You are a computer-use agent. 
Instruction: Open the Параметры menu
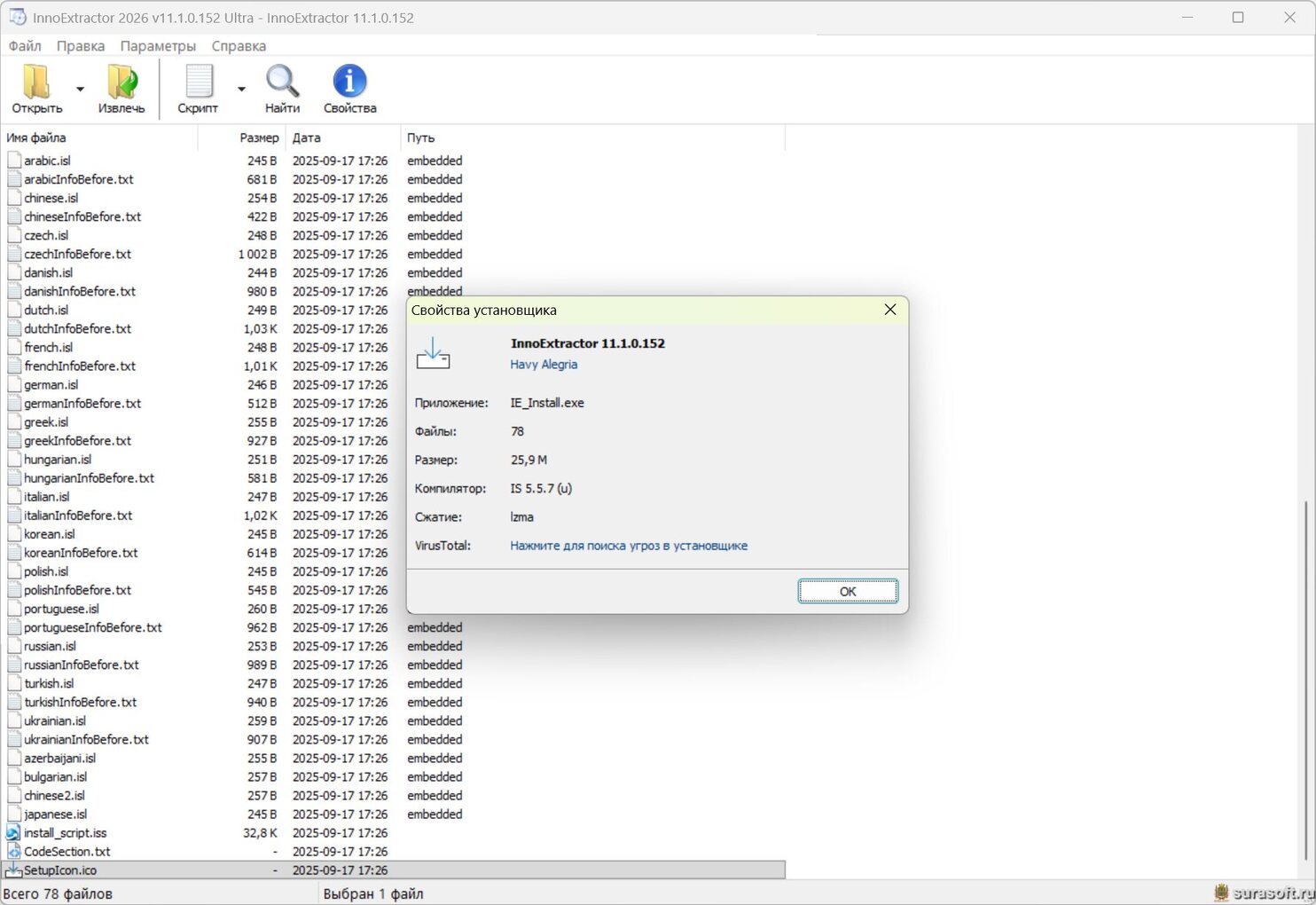pyautogui.click(x=158, y=46)
